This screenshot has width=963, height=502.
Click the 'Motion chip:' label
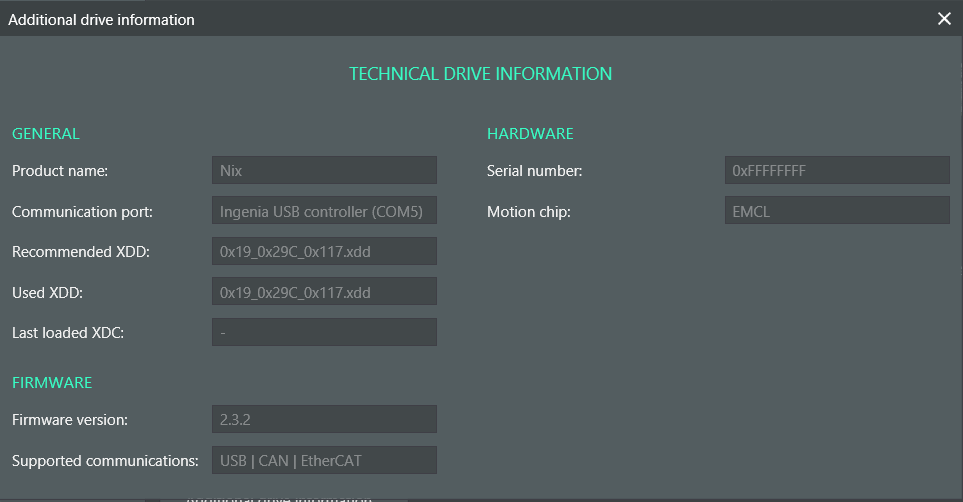point(528,212)
